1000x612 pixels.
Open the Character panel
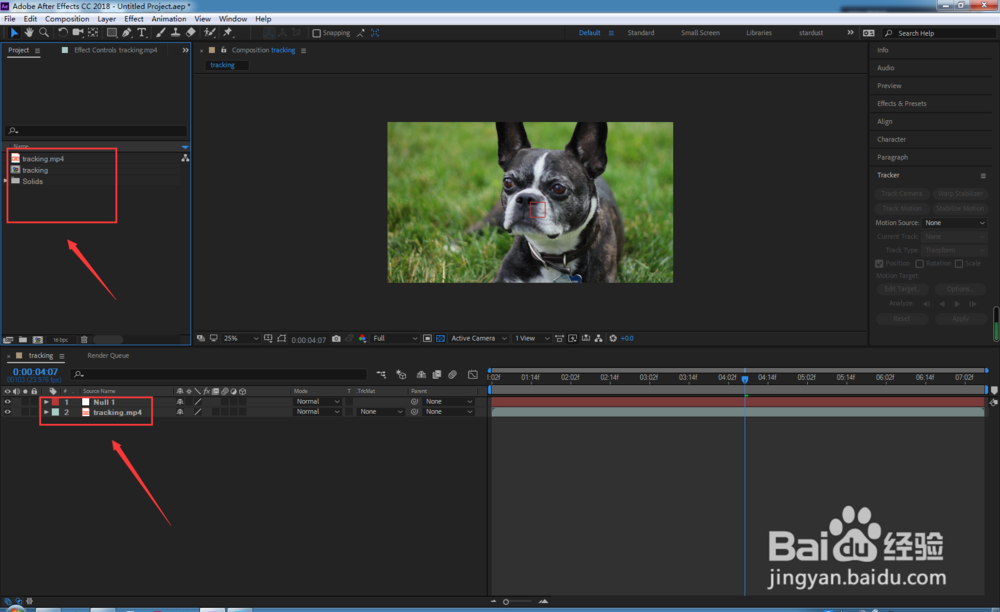[892, 139]
